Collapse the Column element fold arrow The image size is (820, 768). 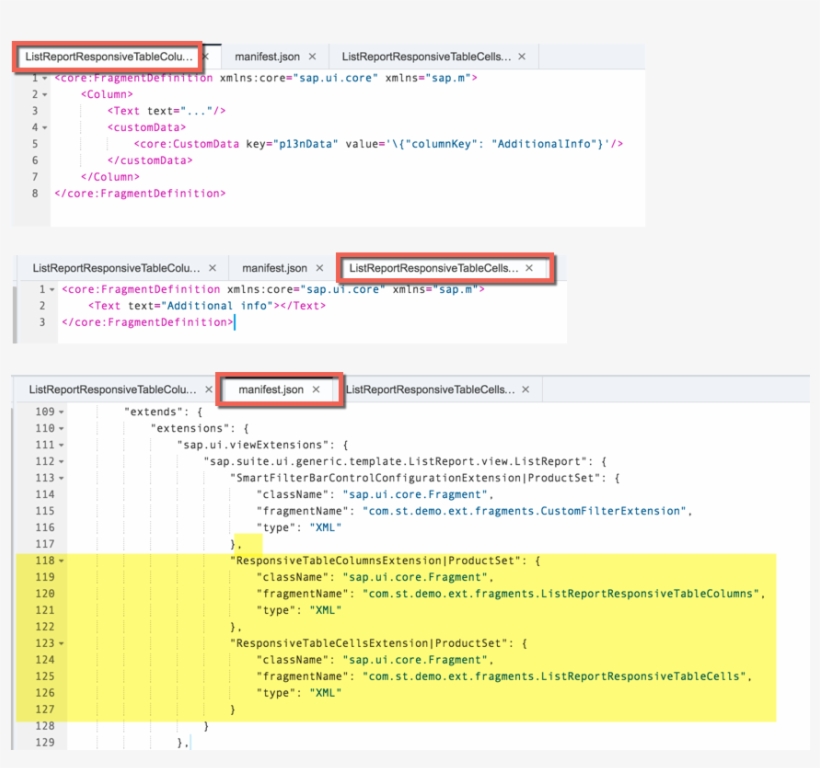tap(46, 94)
